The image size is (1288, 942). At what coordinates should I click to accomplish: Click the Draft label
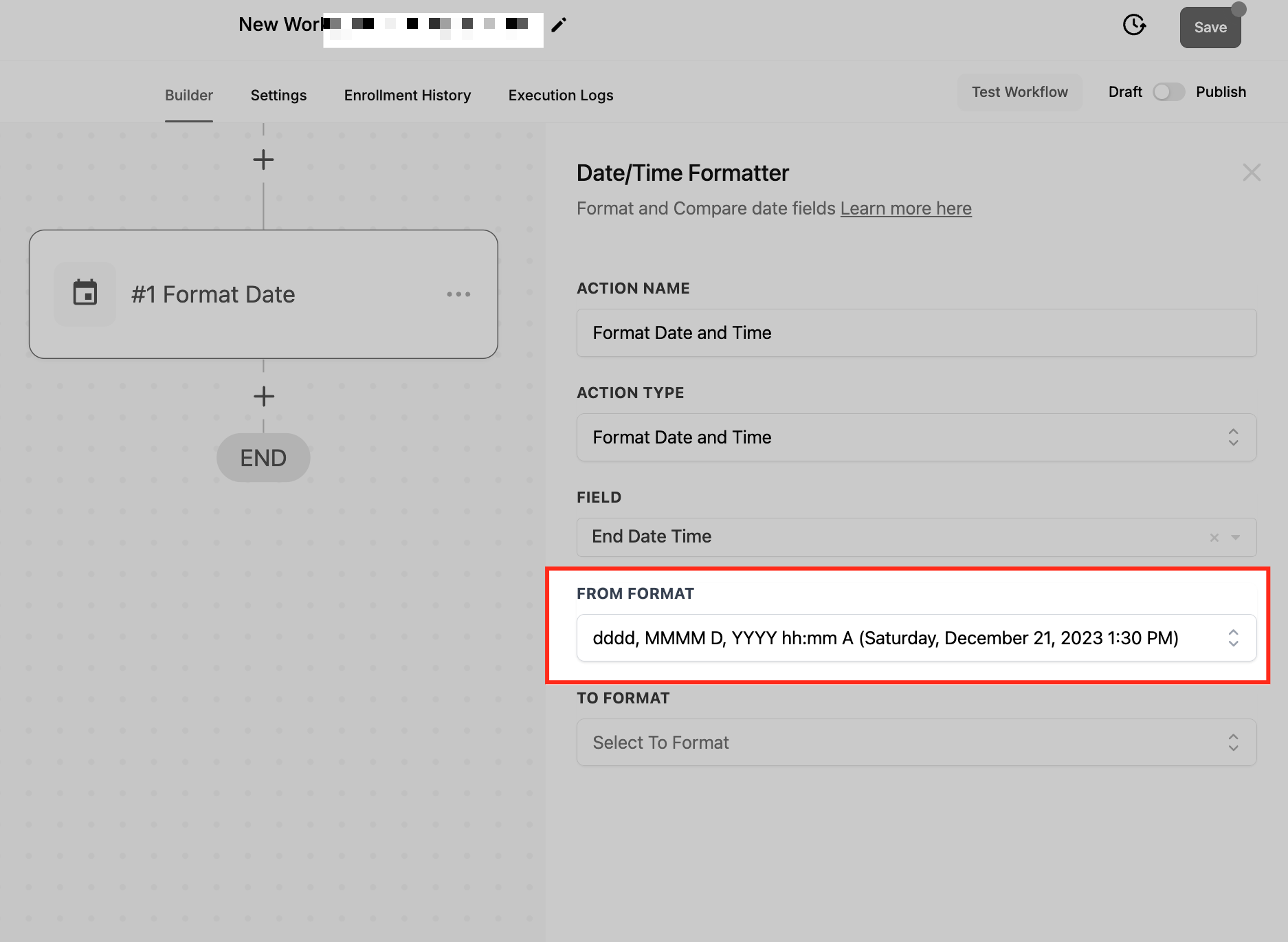click(x=1125, y=92)
